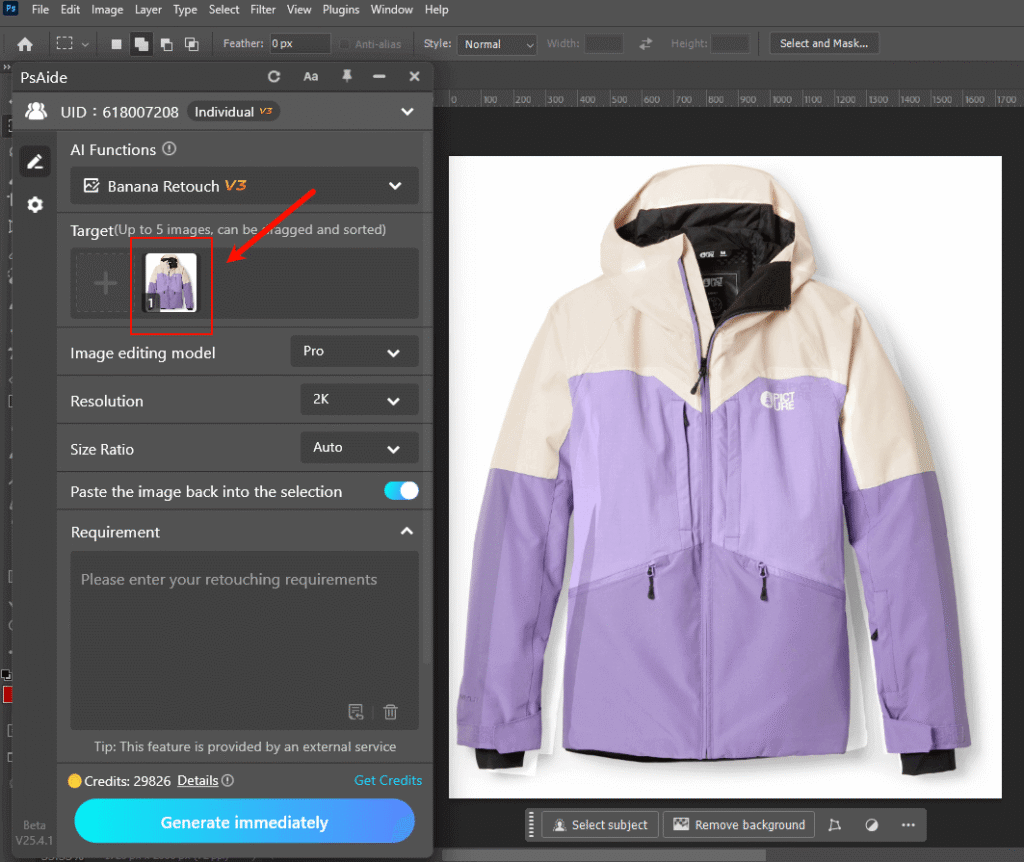Click the Home icon in Photoshop toolbar

[25, 43]
